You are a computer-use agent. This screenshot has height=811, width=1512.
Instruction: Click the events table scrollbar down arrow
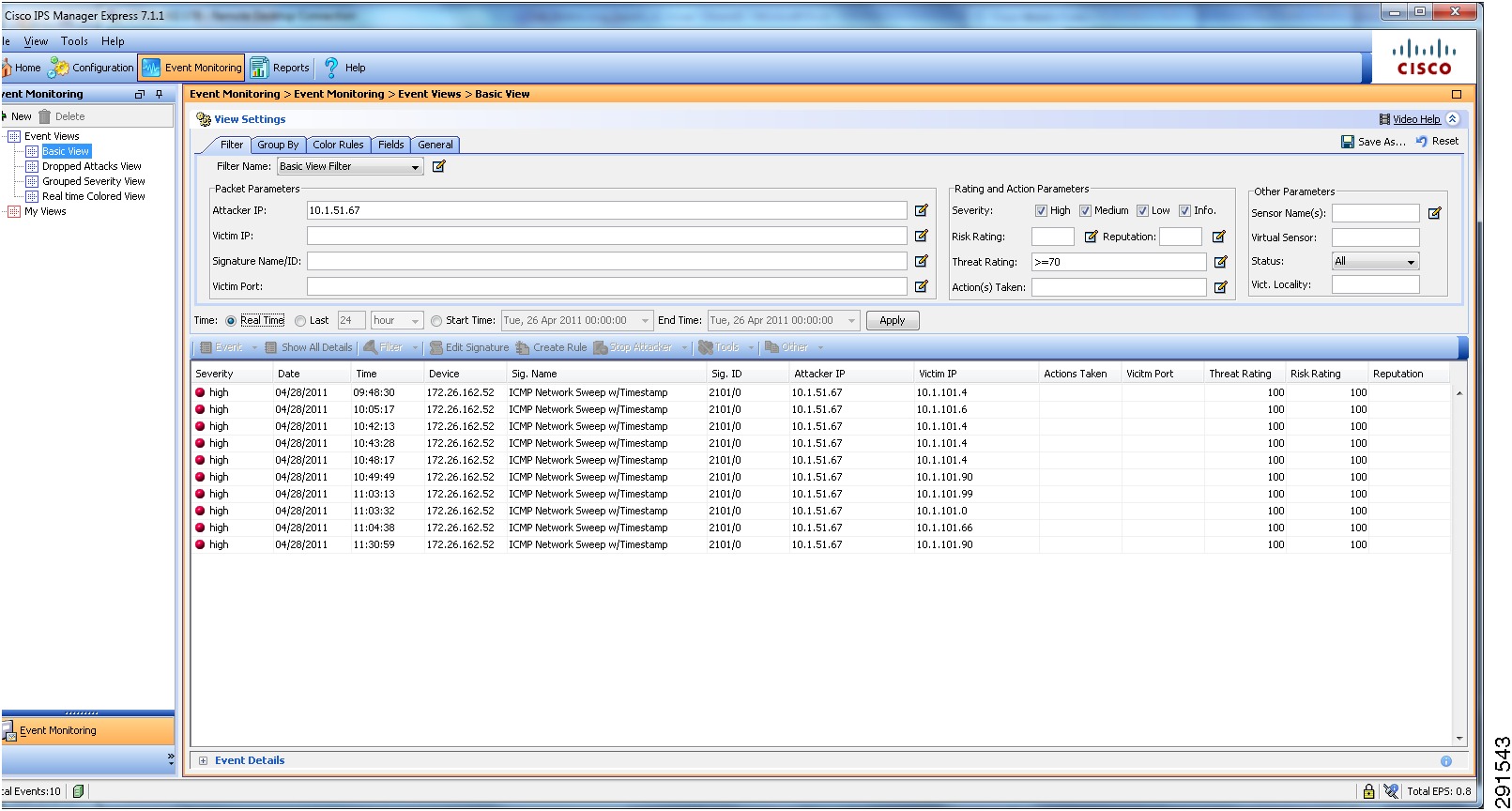(1459, 740)
